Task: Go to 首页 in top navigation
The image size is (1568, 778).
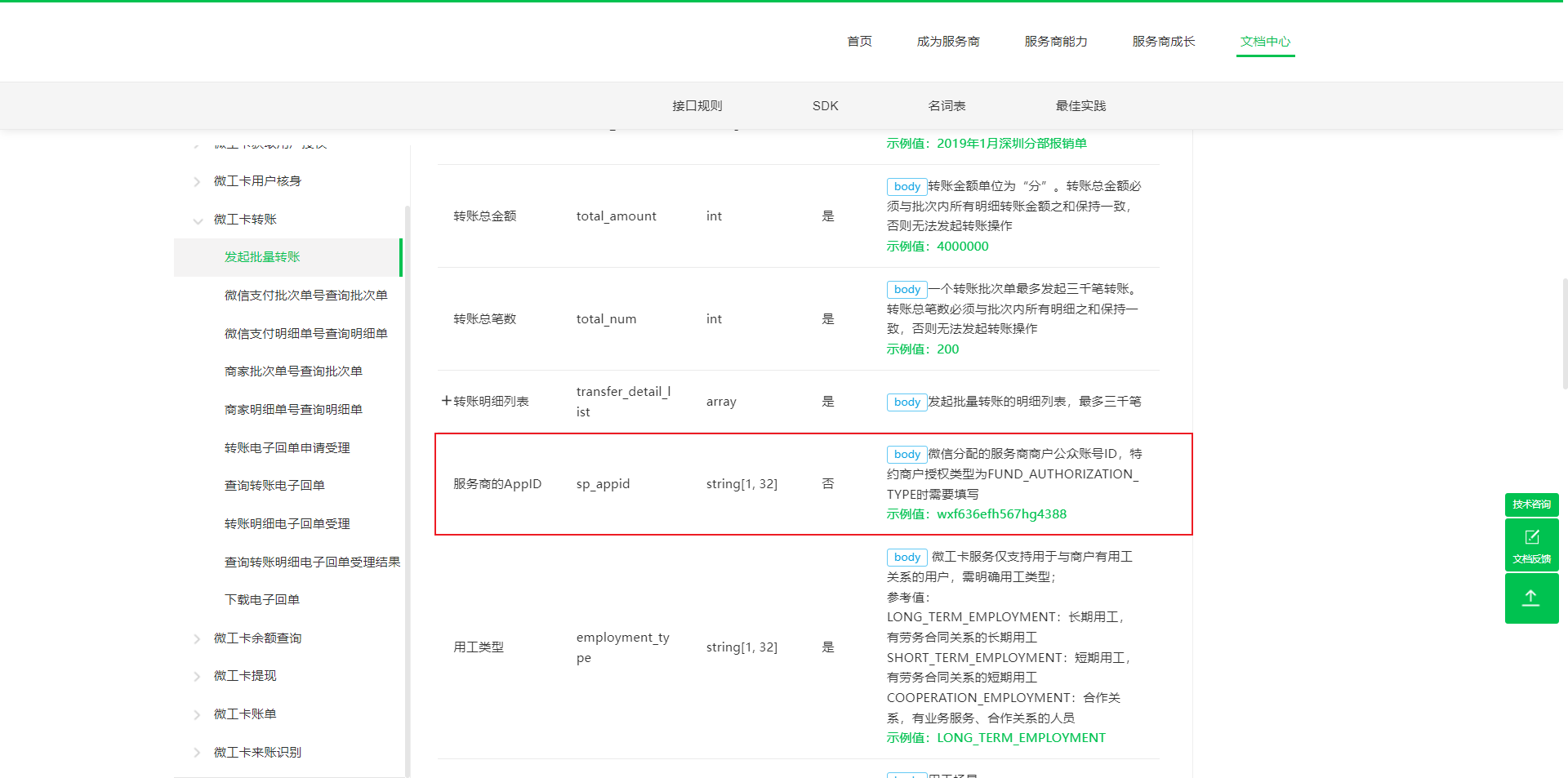Action: (859, 41)
